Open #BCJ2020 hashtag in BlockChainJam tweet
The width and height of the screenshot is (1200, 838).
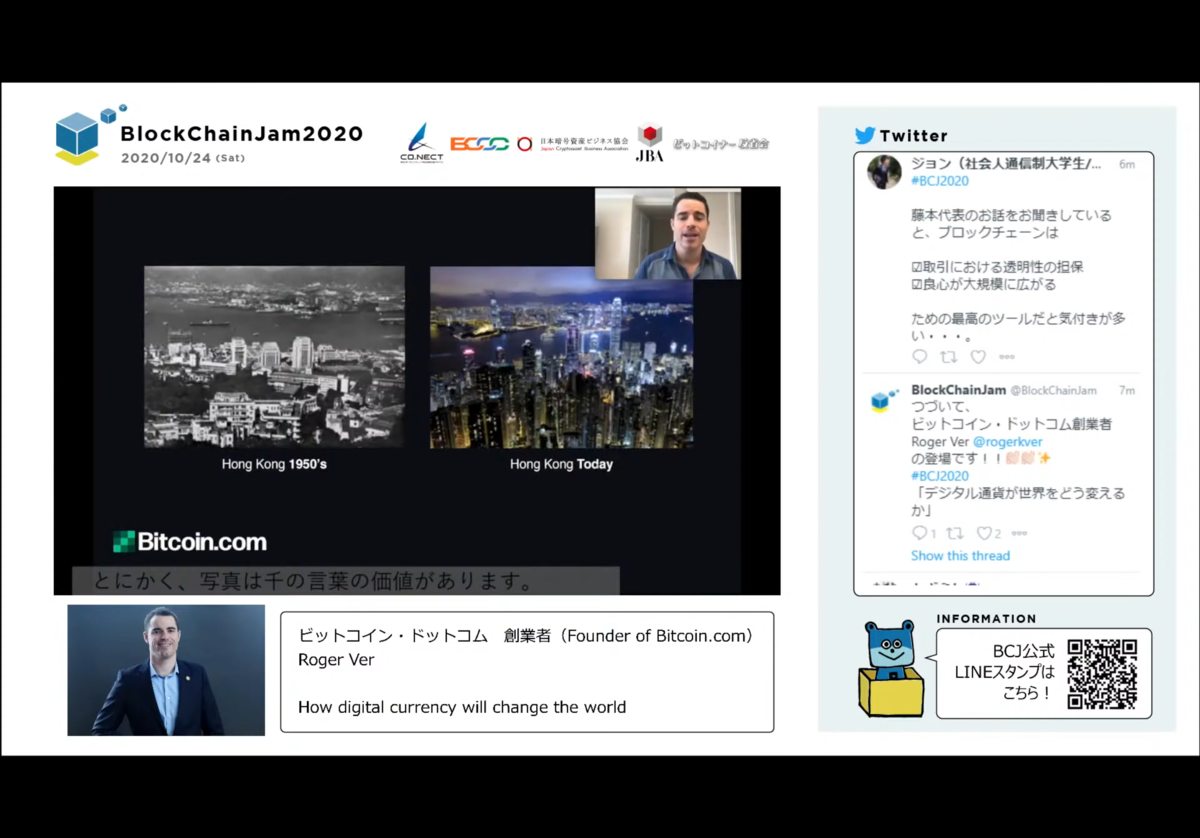point(939,476)
